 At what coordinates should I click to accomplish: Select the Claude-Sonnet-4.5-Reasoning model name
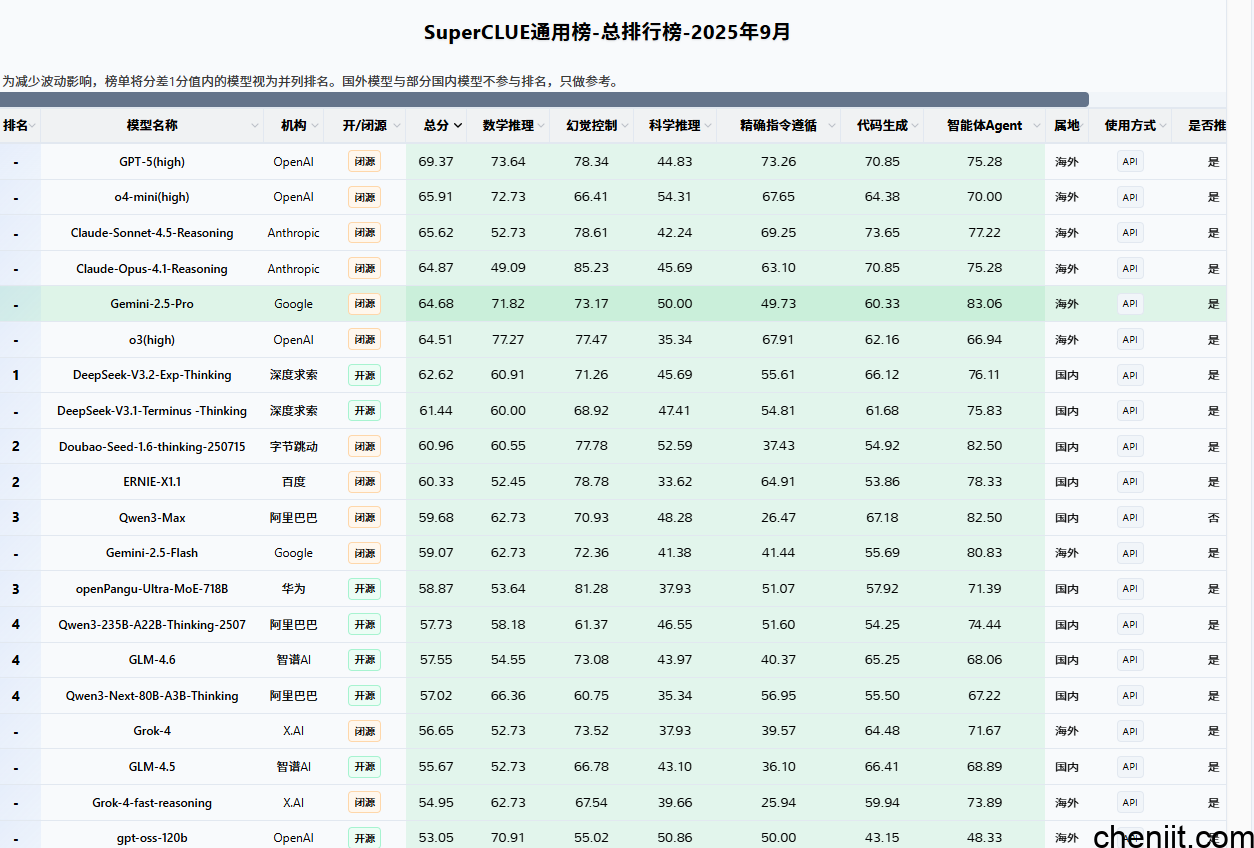pos(152,233)
